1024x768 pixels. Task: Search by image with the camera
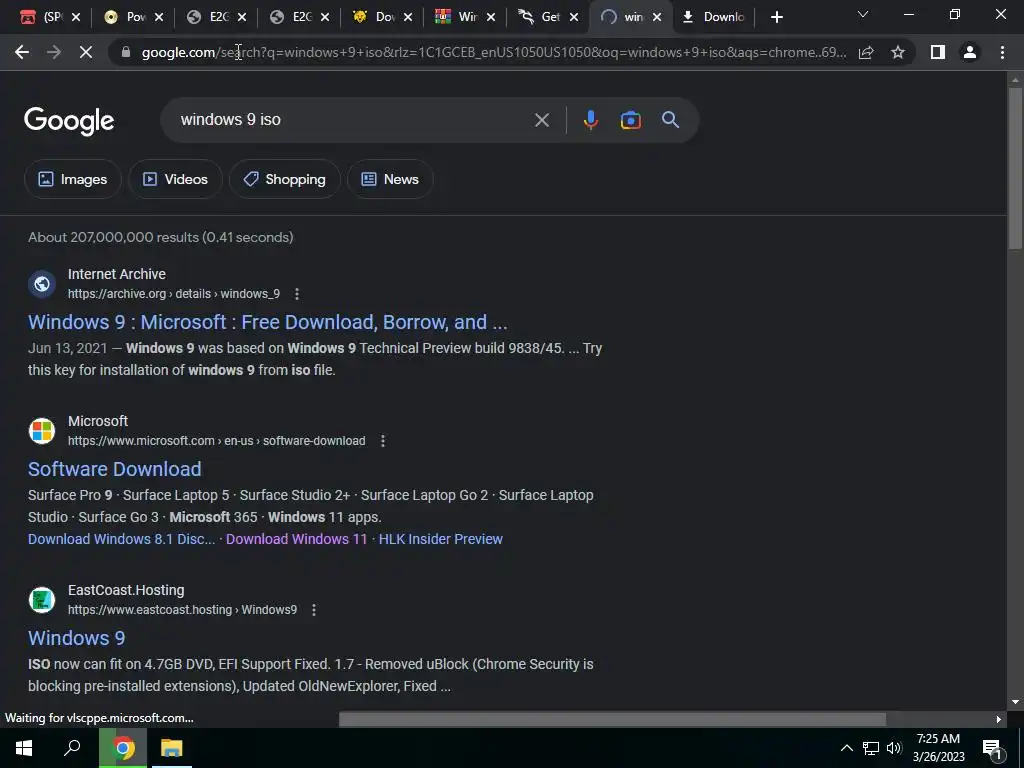pyautogui.click(x=630, y=120)
